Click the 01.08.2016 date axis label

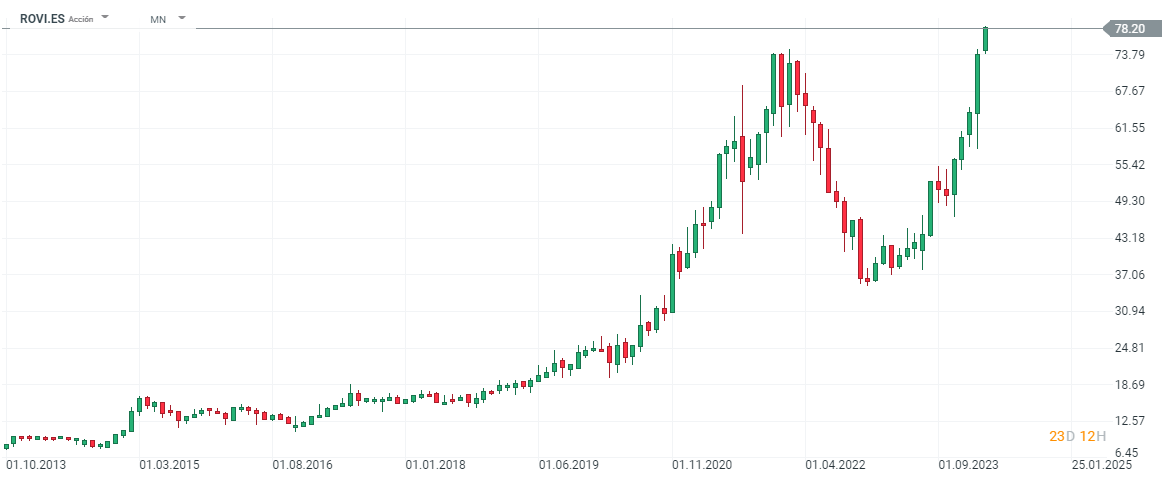pyautogui.click(x=300, y=465)
